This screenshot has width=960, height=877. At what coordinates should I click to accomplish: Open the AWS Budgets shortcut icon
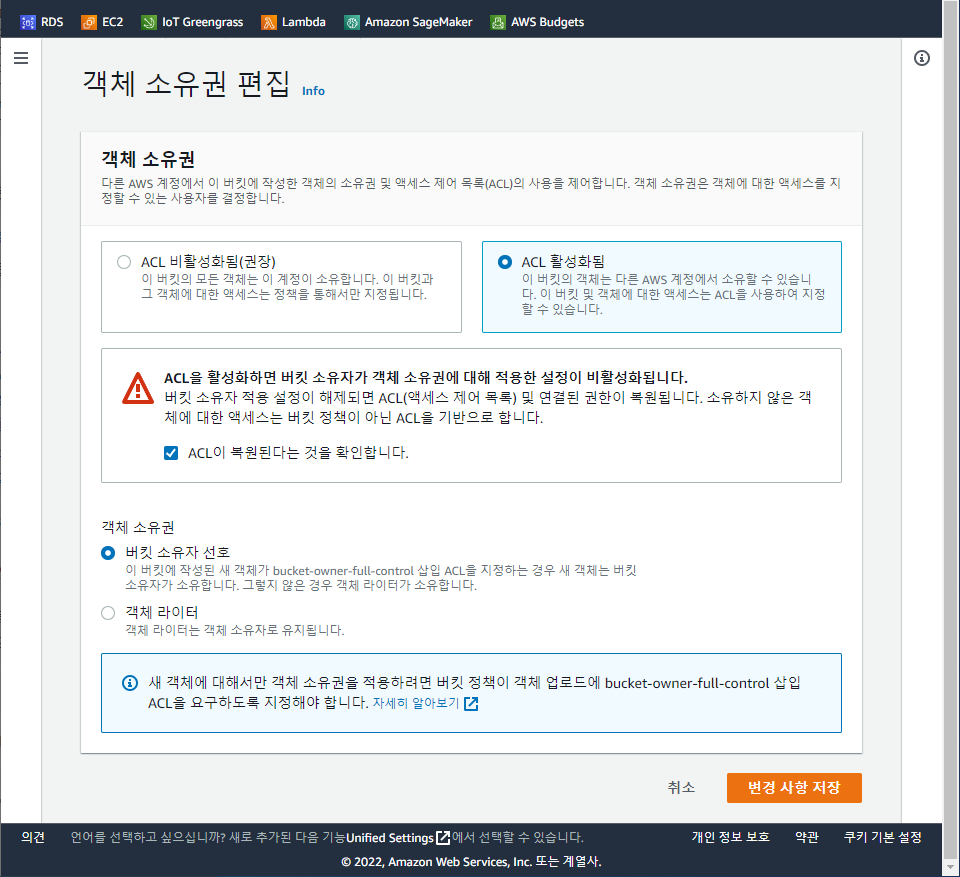tap(498, 23)
